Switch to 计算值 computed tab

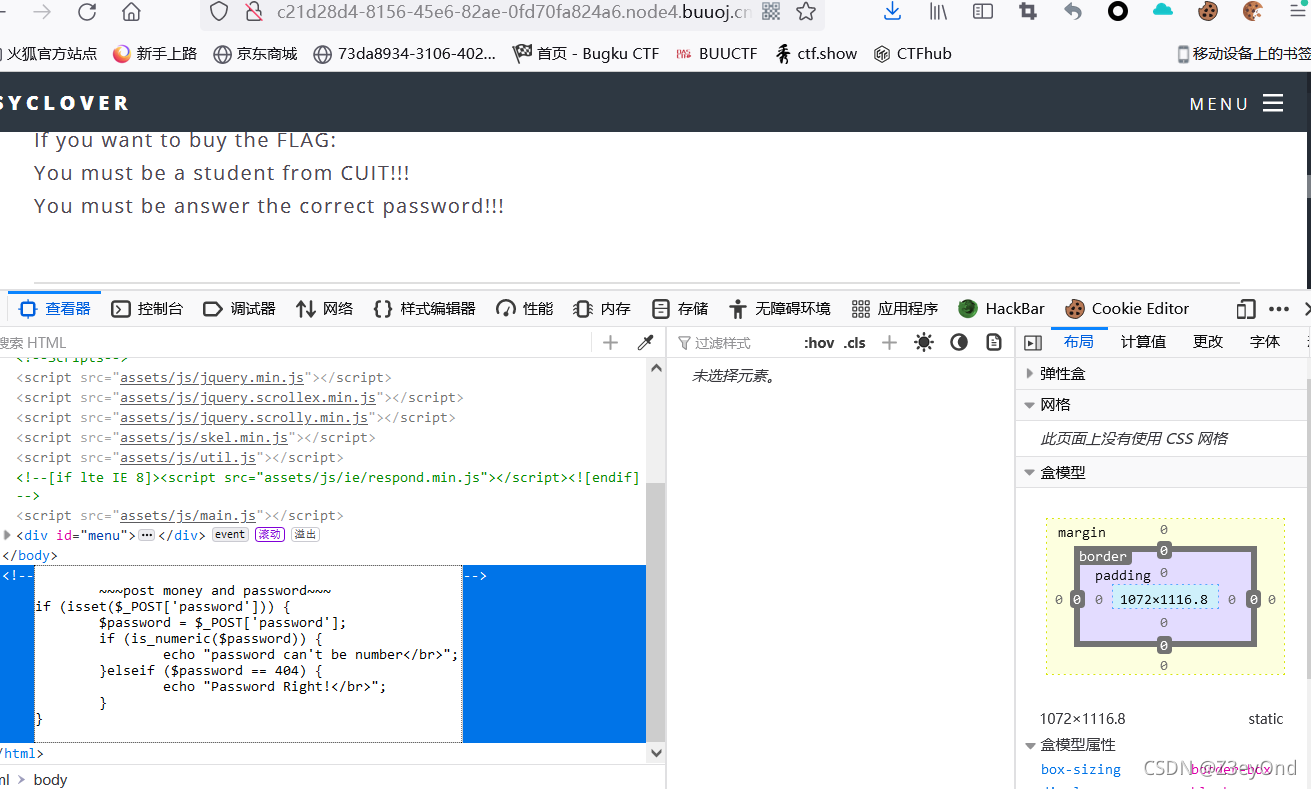pos(1143,342)
